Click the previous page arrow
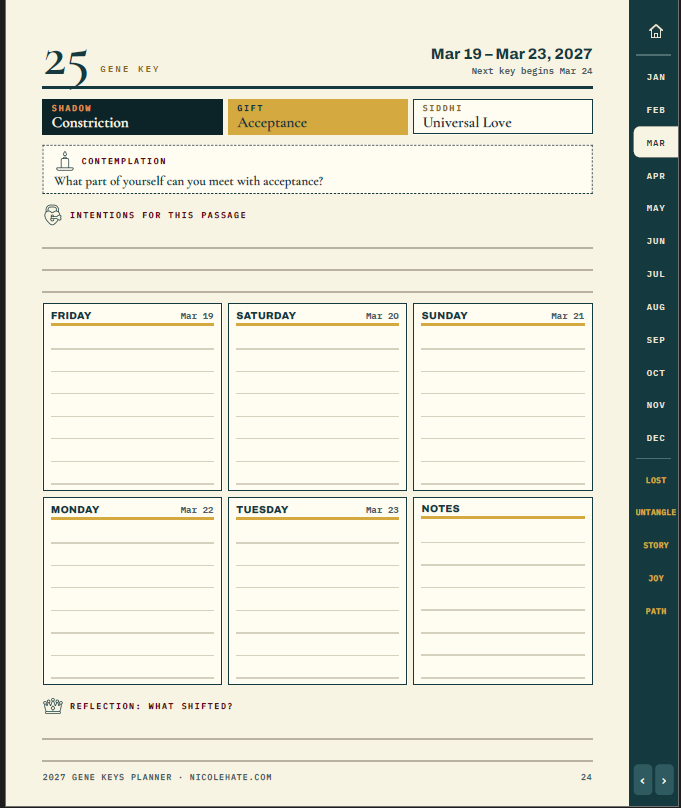The width and height of the screenshot is (681, 808). (642, 780)
